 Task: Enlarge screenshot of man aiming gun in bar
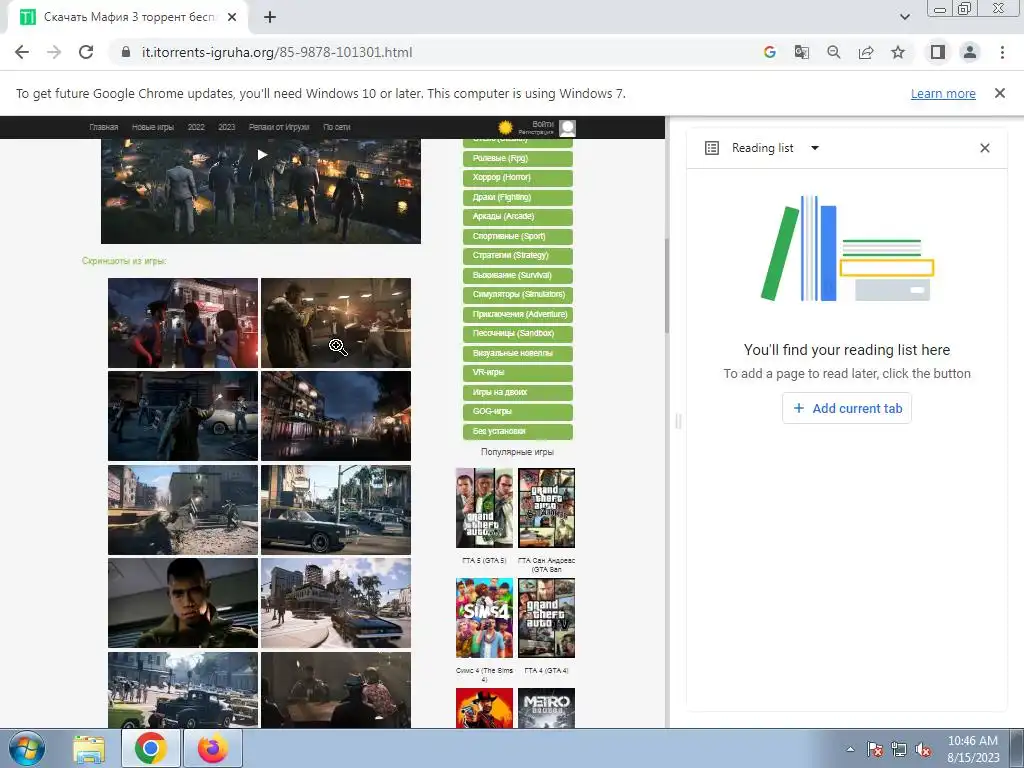click(x=336, y=323)
